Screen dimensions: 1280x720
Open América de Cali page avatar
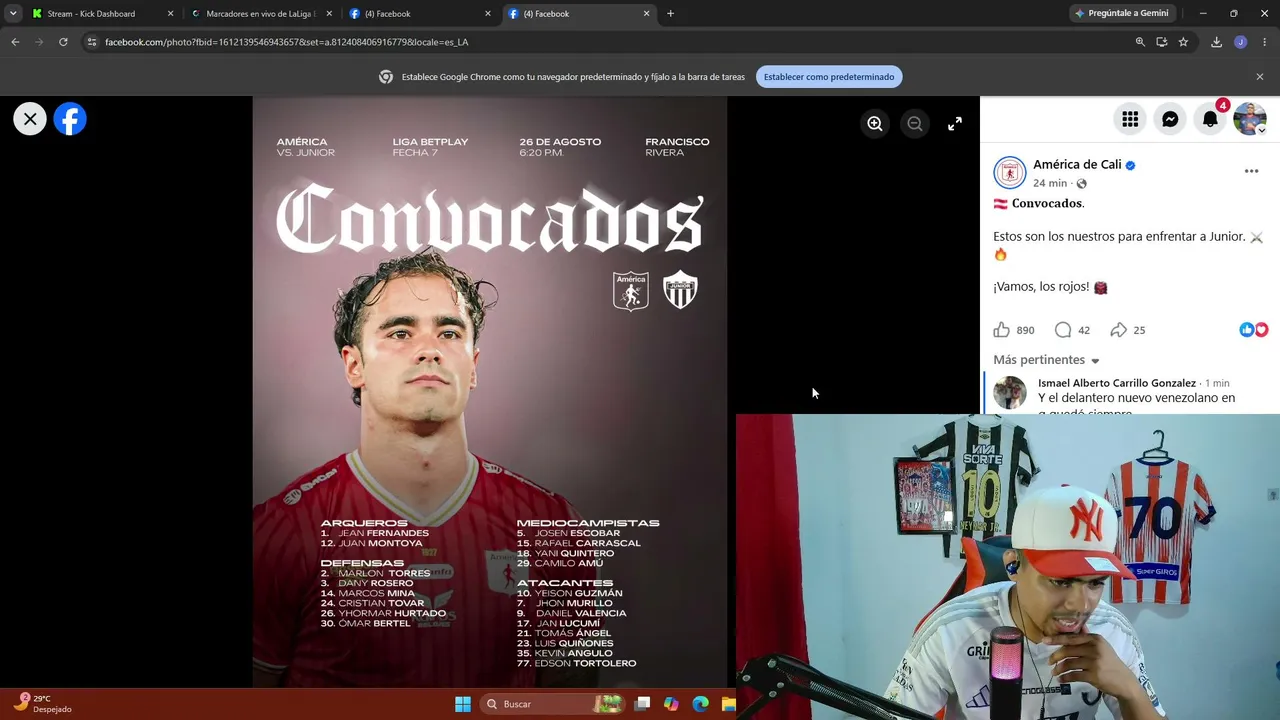[1010, 172]
